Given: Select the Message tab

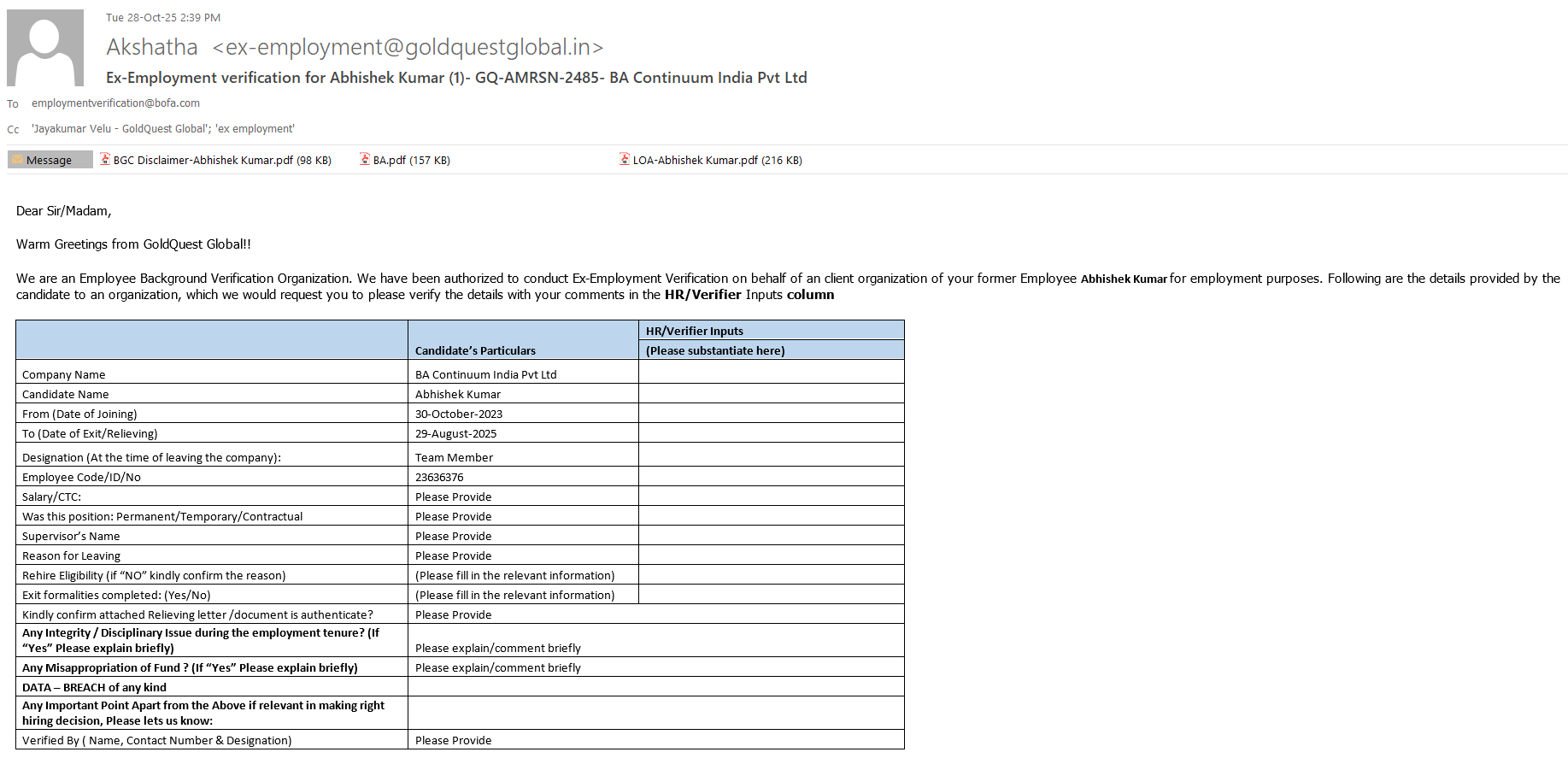Looking at the screenshot, I should 50,160.
